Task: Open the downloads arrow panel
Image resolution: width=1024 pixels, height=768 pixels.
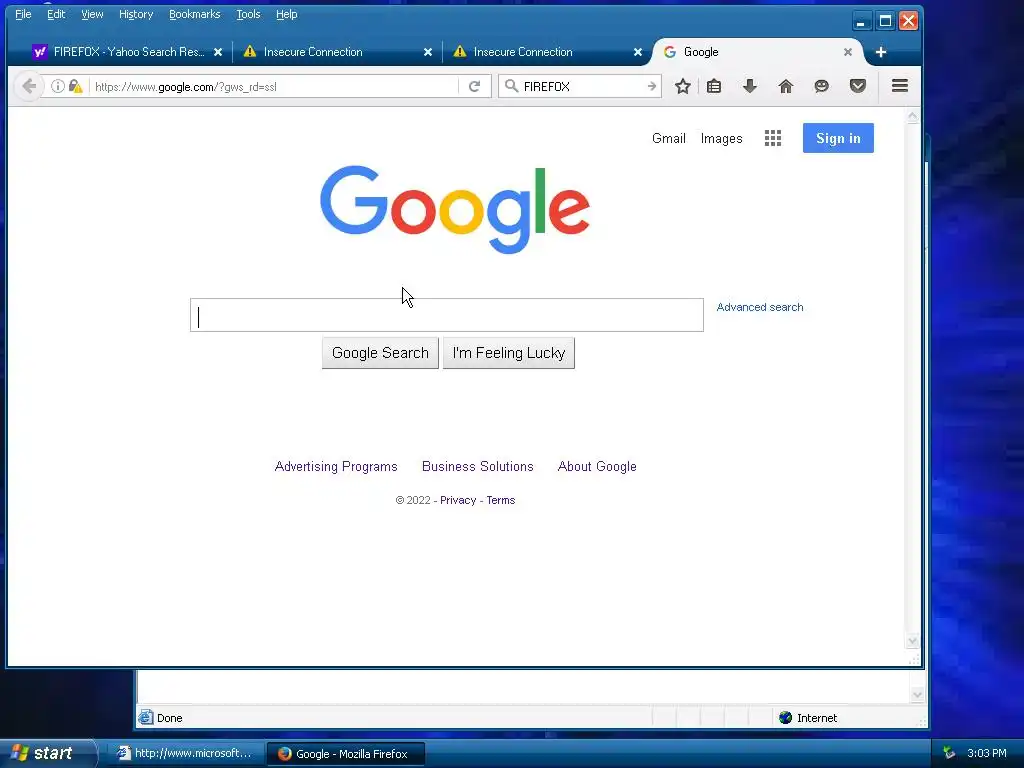Action: pyautogui.click(x=750, y=86)
